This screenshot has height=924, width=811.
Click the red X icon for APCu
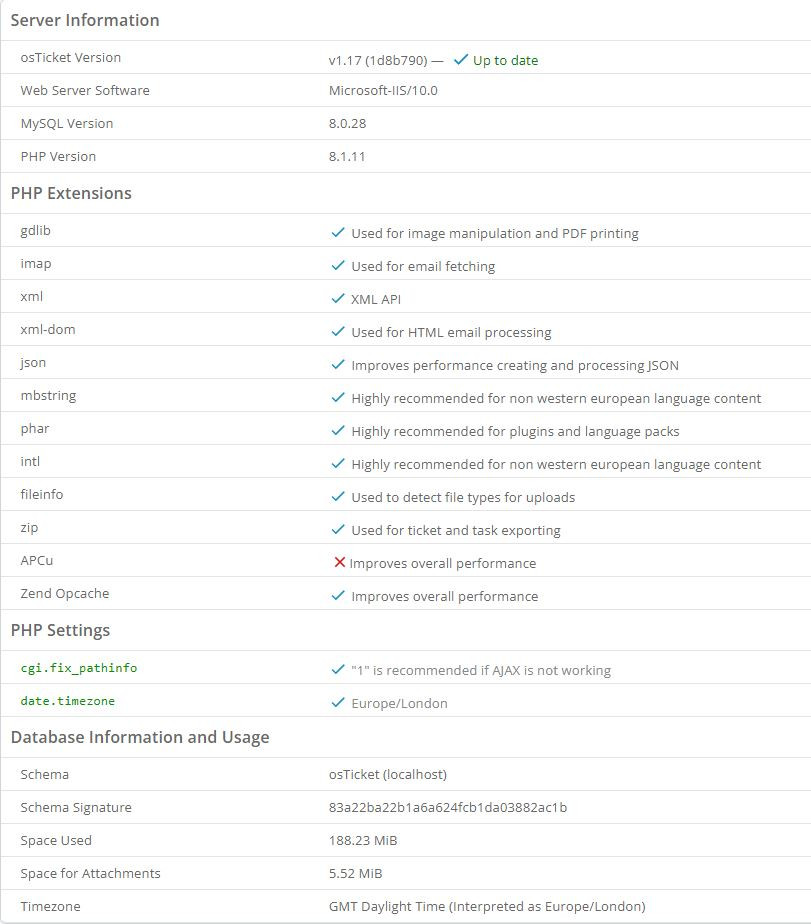coord(339,563)
